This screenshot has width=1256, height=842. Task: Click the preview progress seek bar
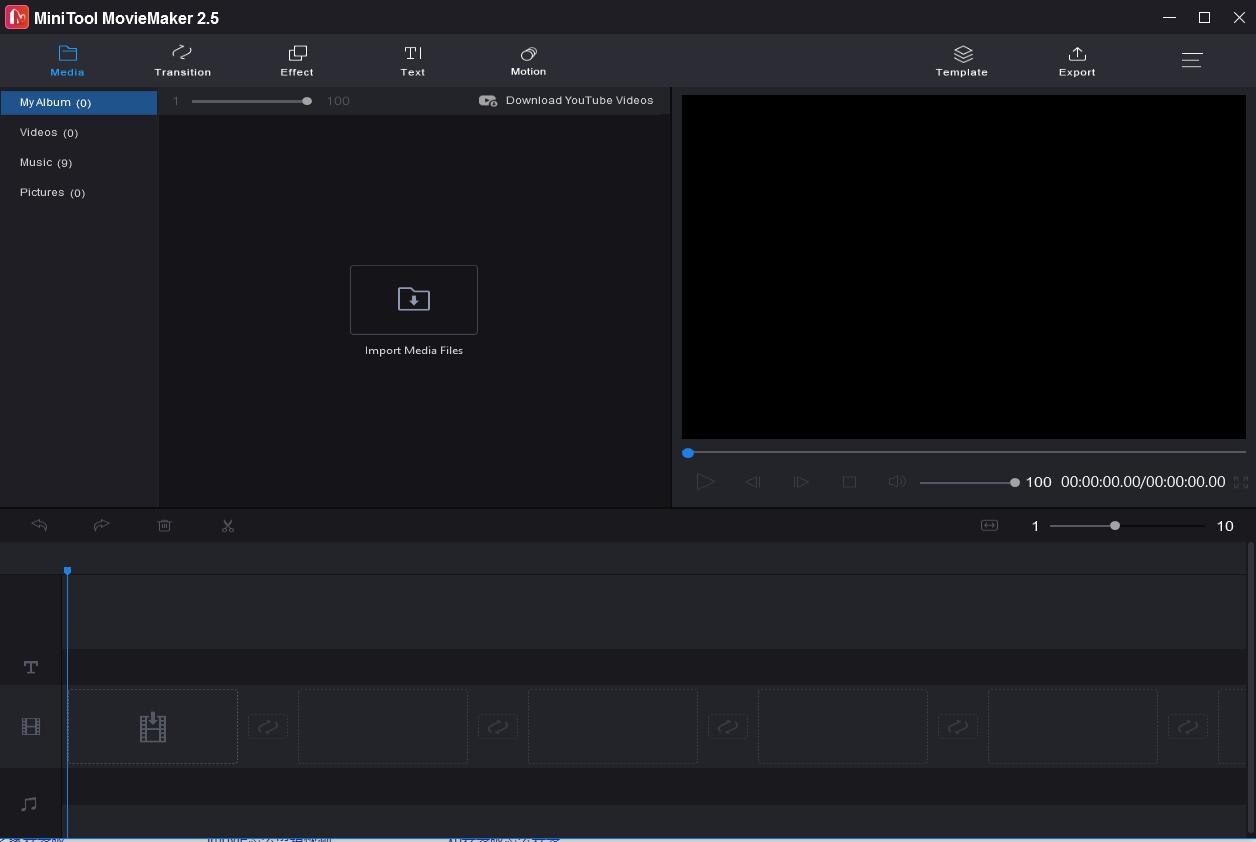click(x=964, y=453)
